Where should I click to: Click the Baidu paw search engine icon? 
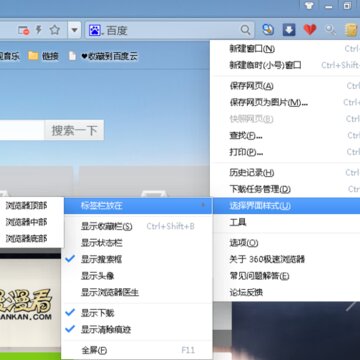(x=95, y=30)
